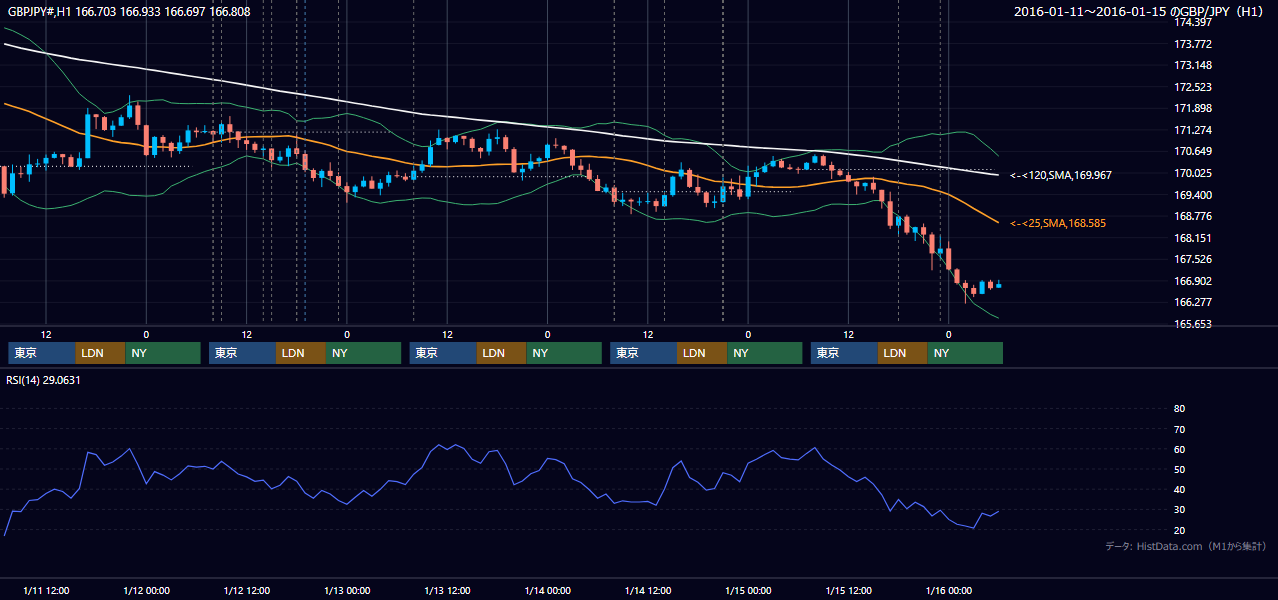This screenshot has width=1278, height=600.
Task: Click RSI axis level 70
Action: coord(1179,429)
